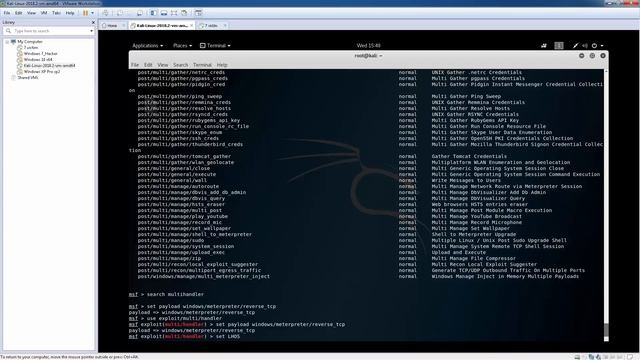Open VMware Tabs menu
The image size is (640, 360).
[56, 13]
